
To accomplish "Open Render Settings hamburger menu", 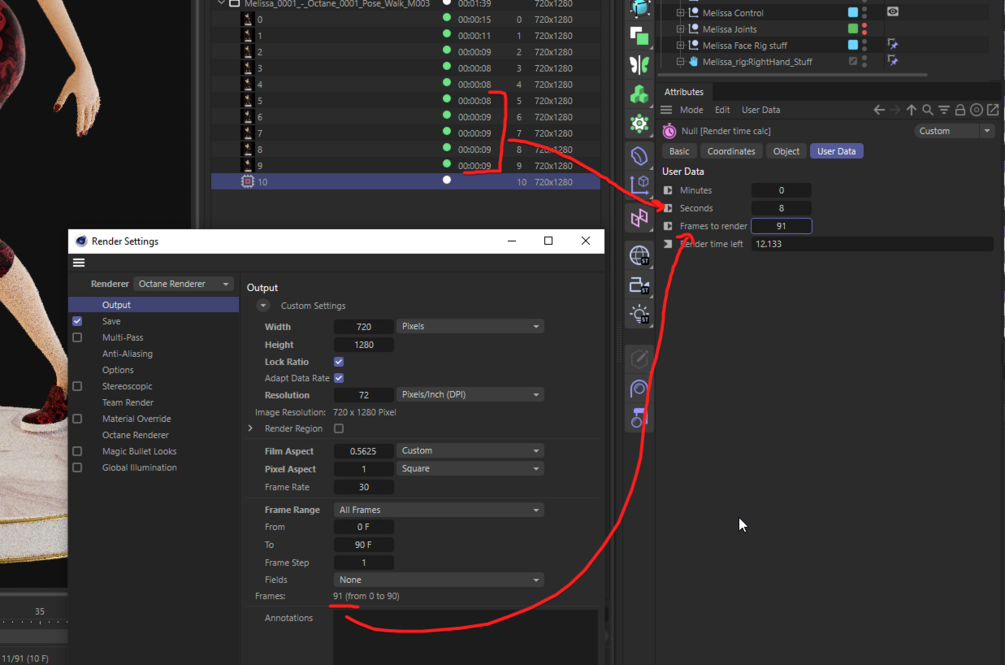I will (79, 263).
